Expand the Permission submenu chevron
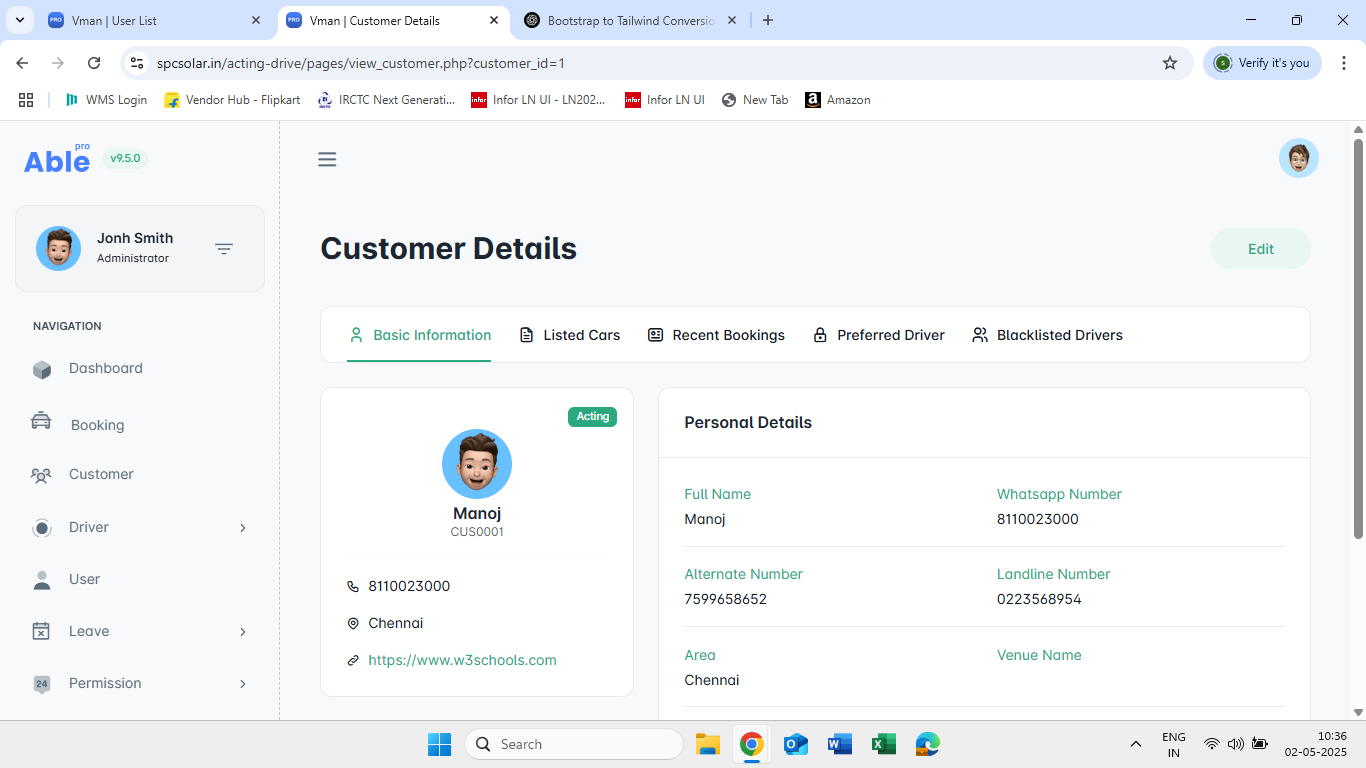 click(x=242, y=684)
